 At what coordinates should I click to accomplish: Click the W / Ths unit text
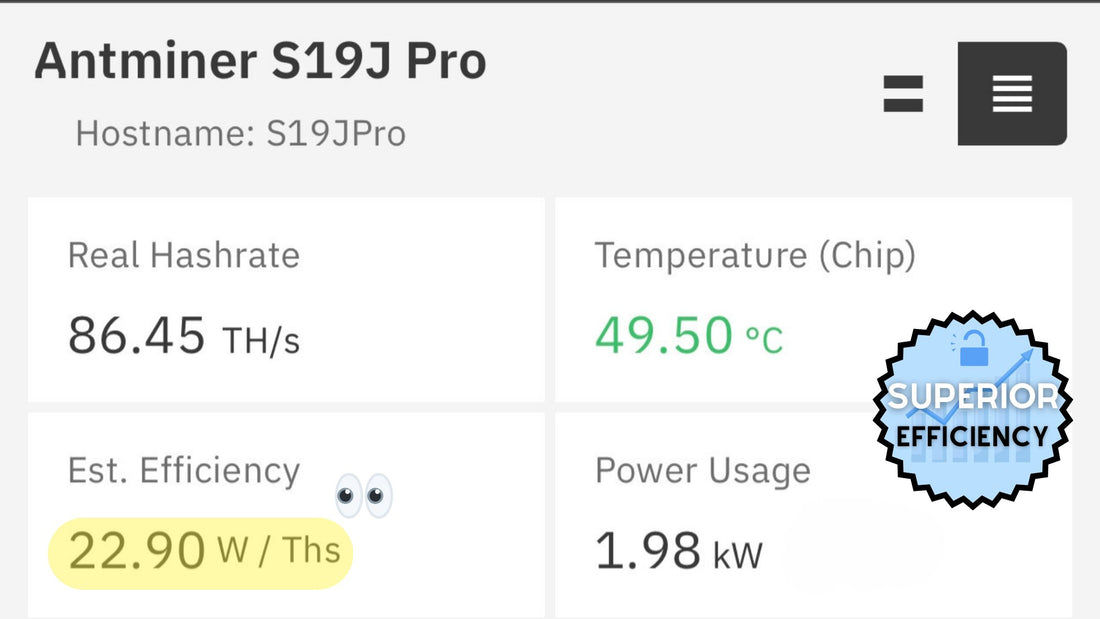(x=279, y=551)
